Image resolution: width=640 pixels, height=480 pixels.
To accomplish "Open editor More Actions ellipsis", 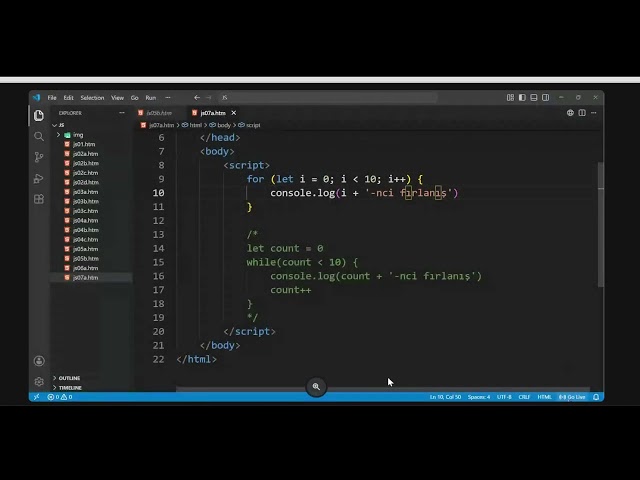I will pyautogui.click(x=593, y=113).
